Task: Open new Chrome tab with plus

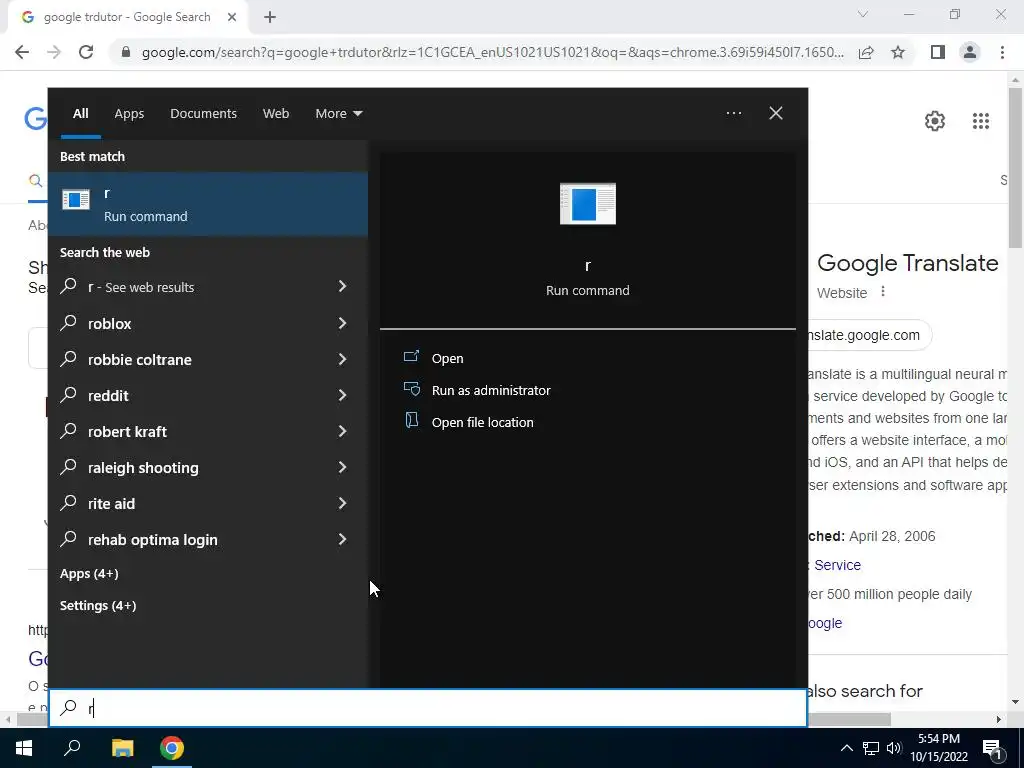Action: click(x=270, y=18)
